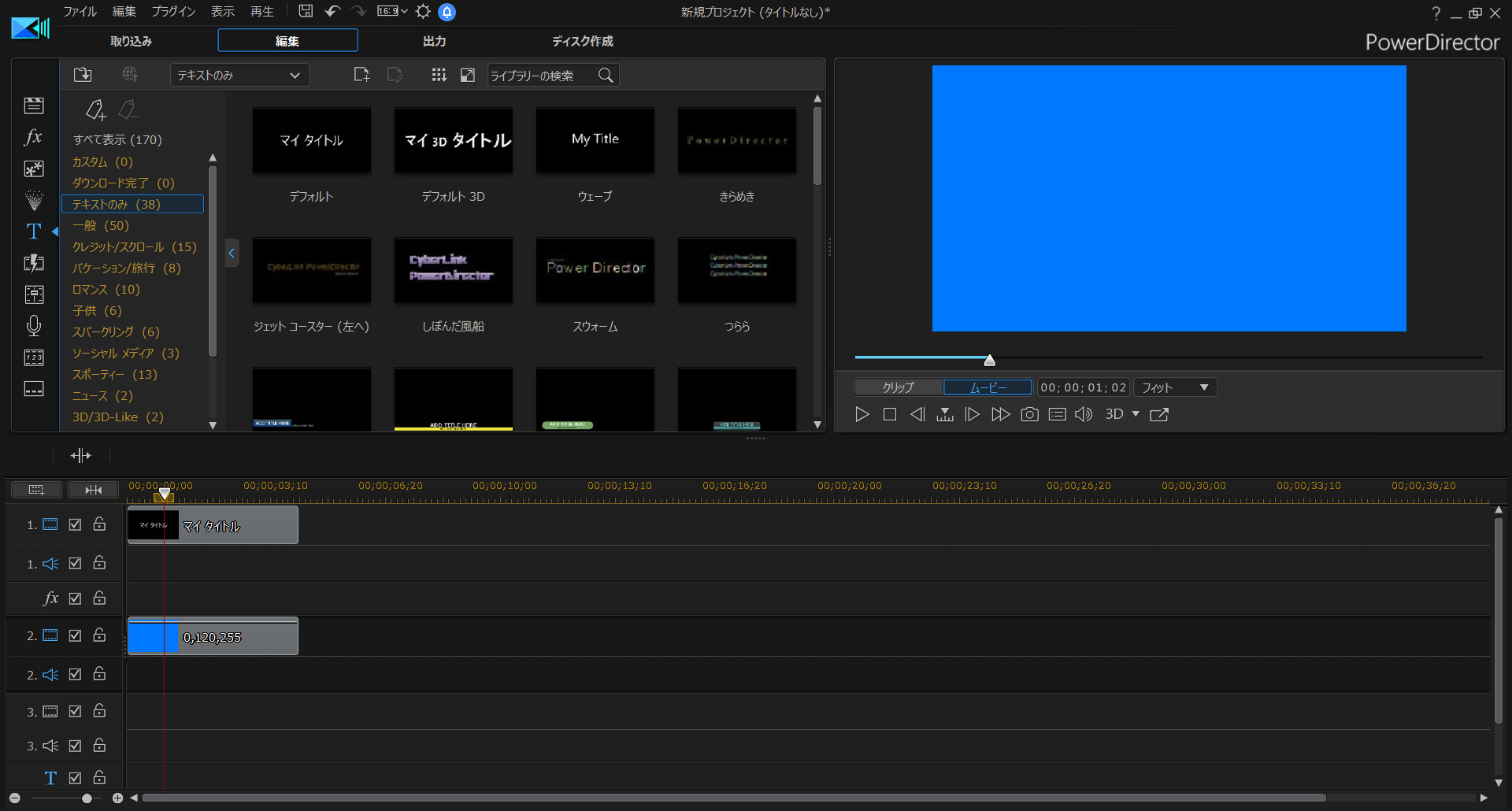Click the add new tag icon
The width and height of the screenshot is (1512, 811).
pos(96,109)
